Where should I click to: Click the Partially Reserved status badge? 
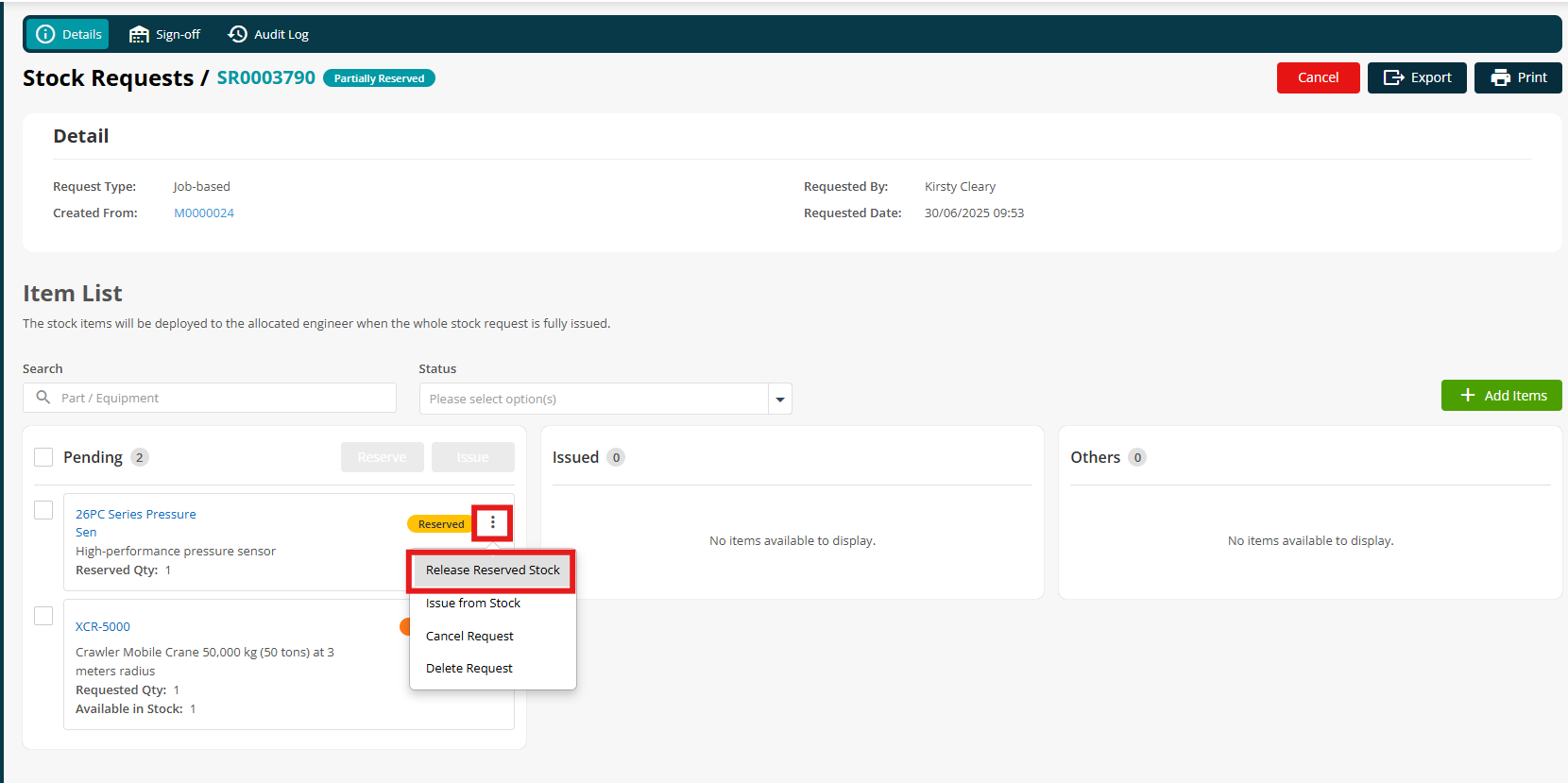point(379,78)
